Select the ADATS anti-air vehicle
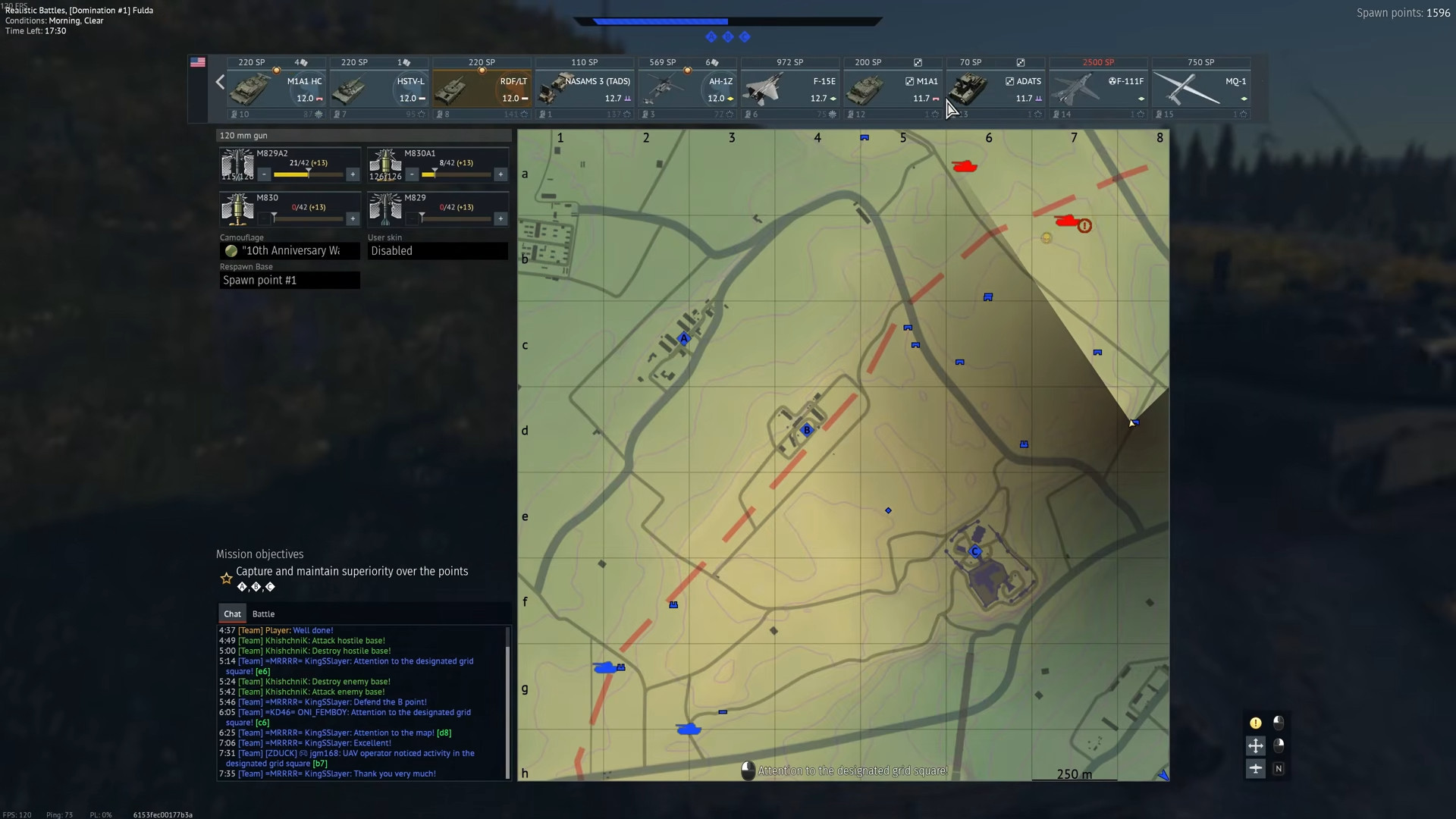The width and height of the screenshot is (1456, 819). coord(996,87)
